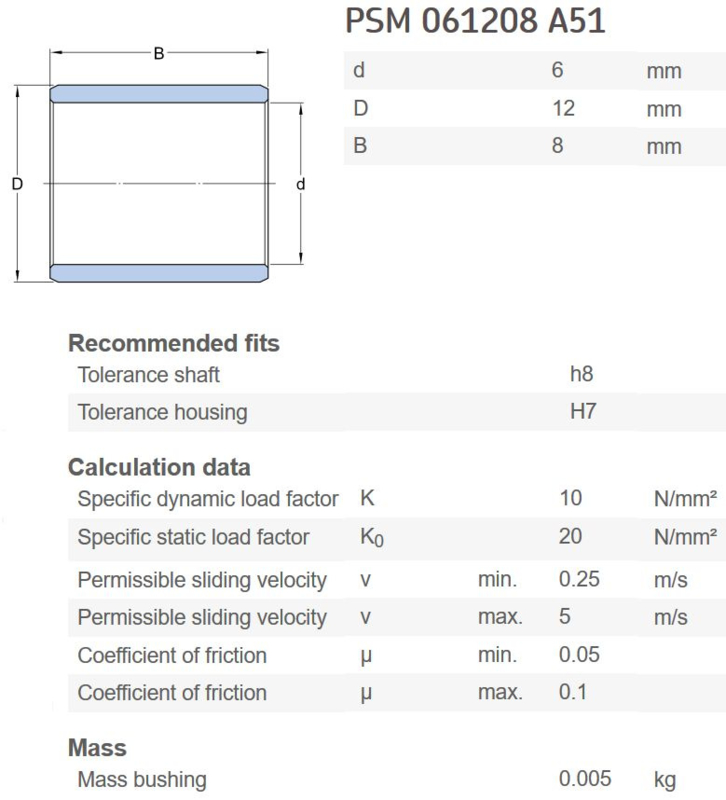The image size is (726, 800).
Task: Click the PSM 061208 A51 product title
Action: pyautogui.click(x=475, y=21)
